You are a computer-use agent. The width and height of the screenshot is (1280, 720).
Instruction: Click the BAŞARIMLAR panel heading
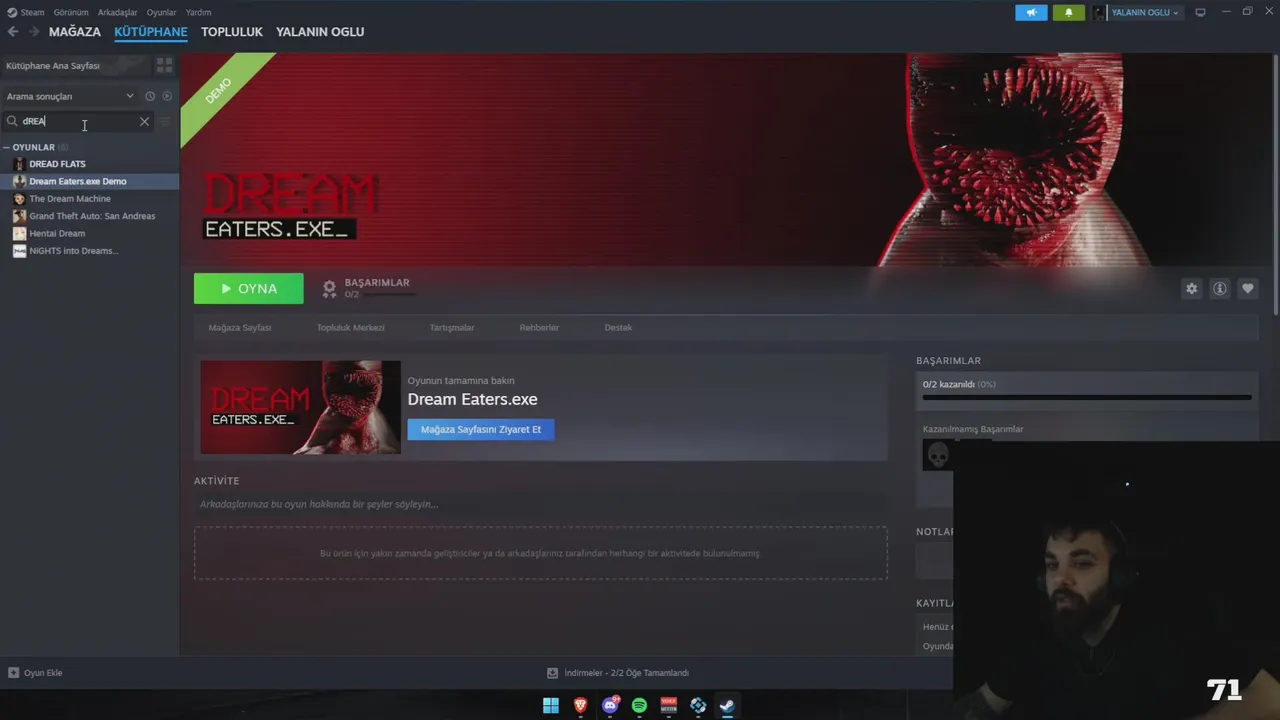948,361
